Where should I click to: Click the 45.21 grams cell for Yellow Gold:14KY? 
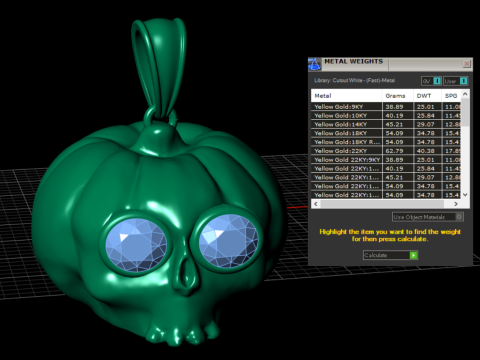(x=398, y=124)
